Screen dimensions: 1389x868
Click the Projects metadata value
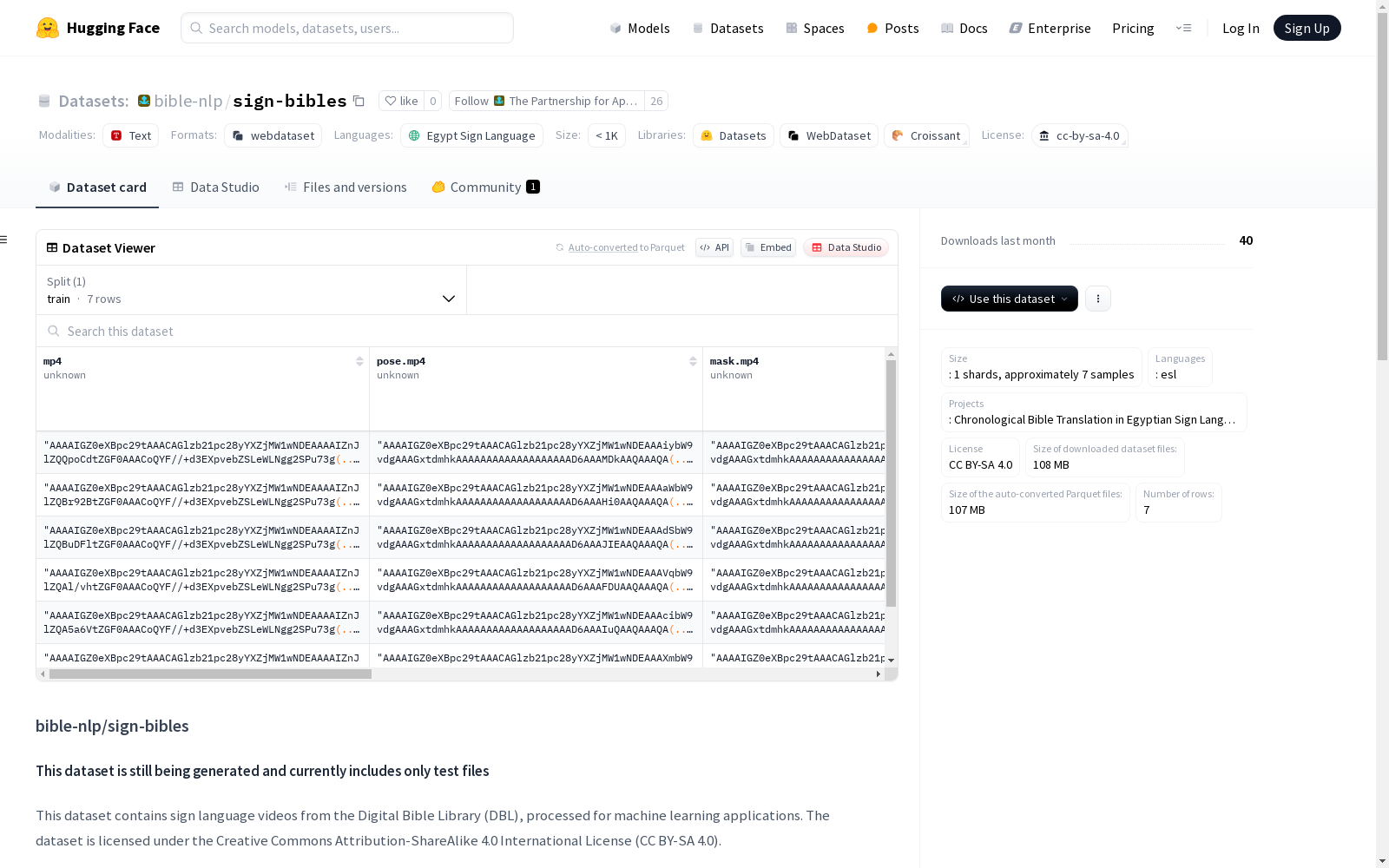pyautogui.click(x=1092, y=419)
